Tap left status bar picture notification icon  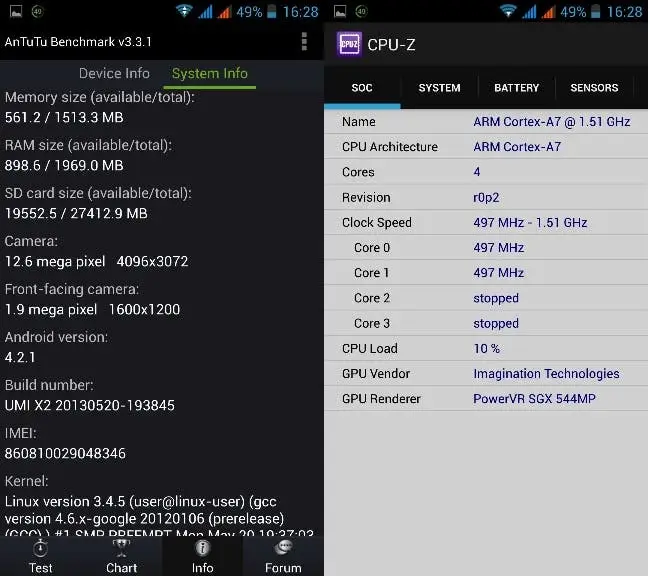[x=16, y=11]
